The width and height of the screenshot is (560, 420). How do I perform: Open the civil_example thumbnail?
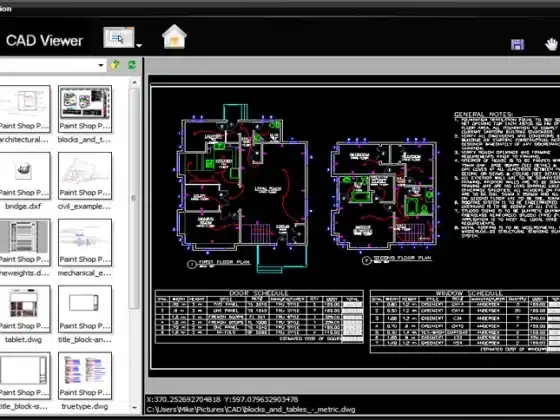[x=85, y=176]
